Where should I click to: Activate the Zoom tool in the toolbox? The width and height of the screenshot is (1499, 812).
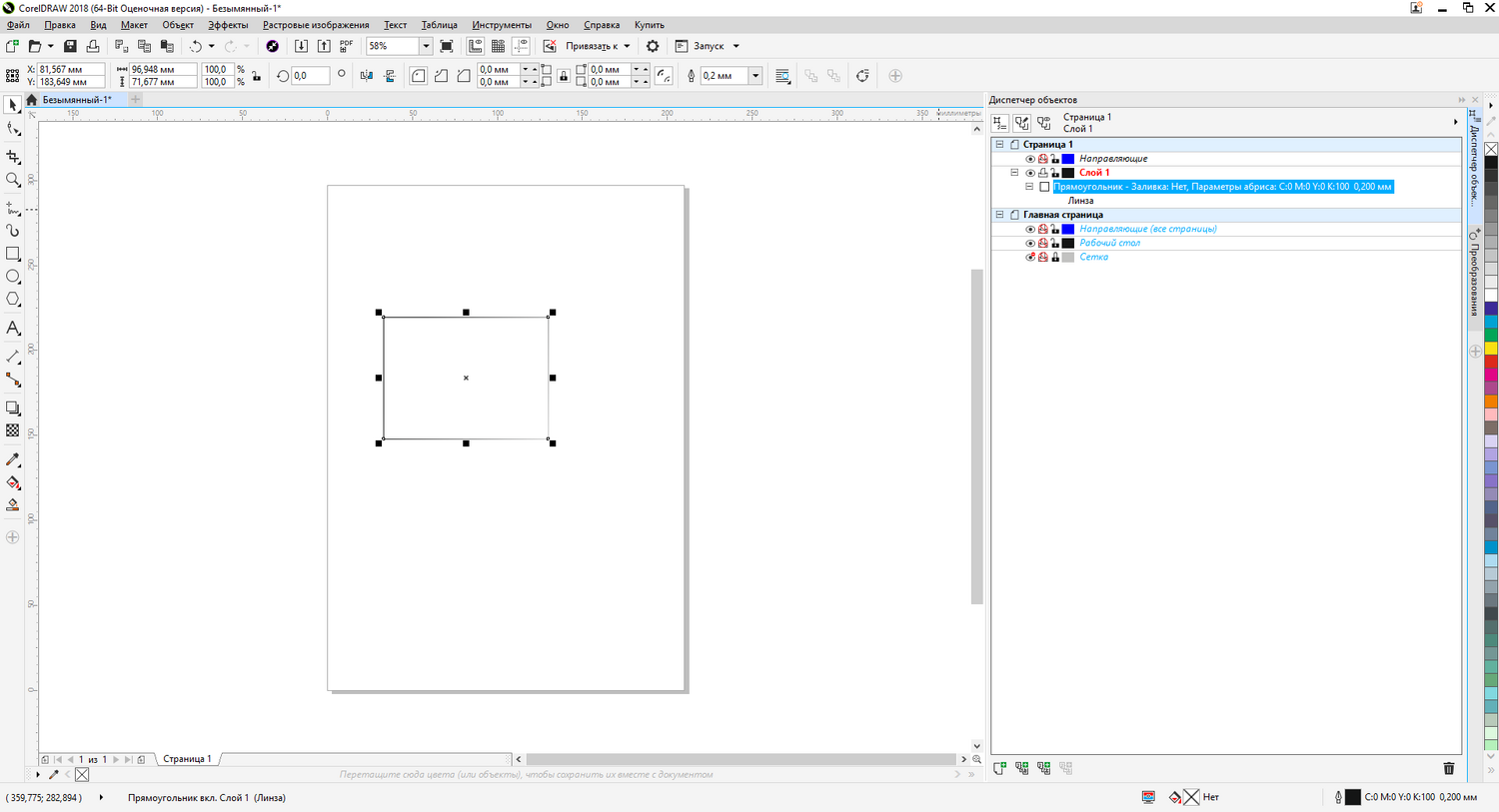coord(13,180)
